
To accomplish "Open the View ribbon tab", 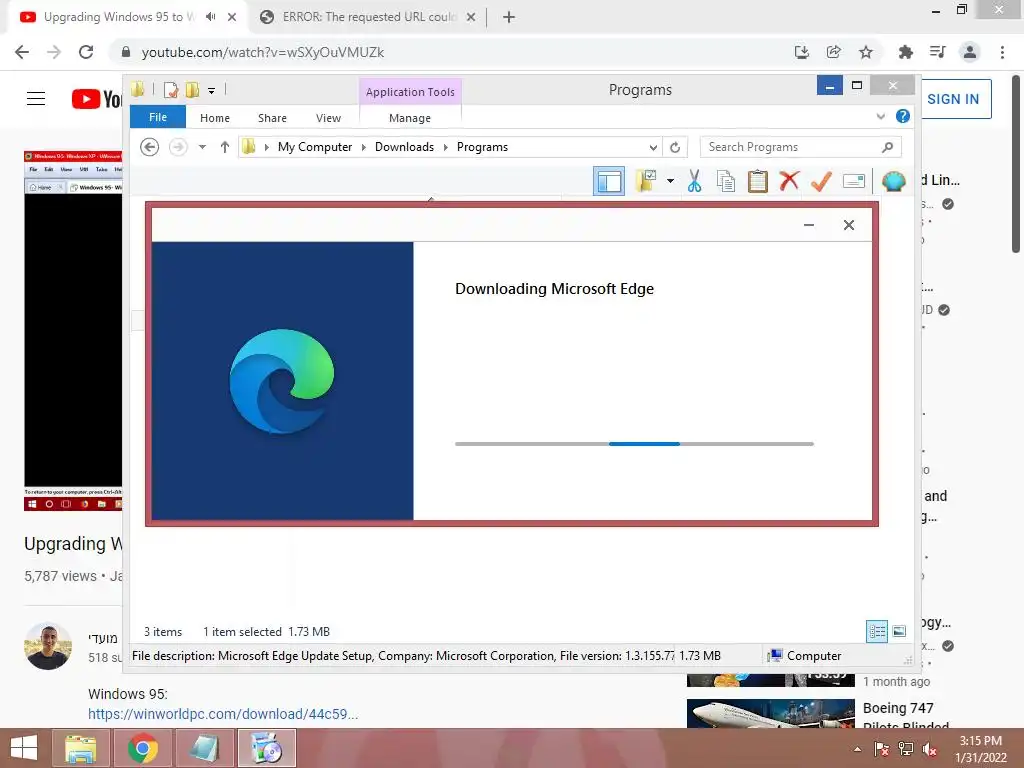I will tap(328, 118).
